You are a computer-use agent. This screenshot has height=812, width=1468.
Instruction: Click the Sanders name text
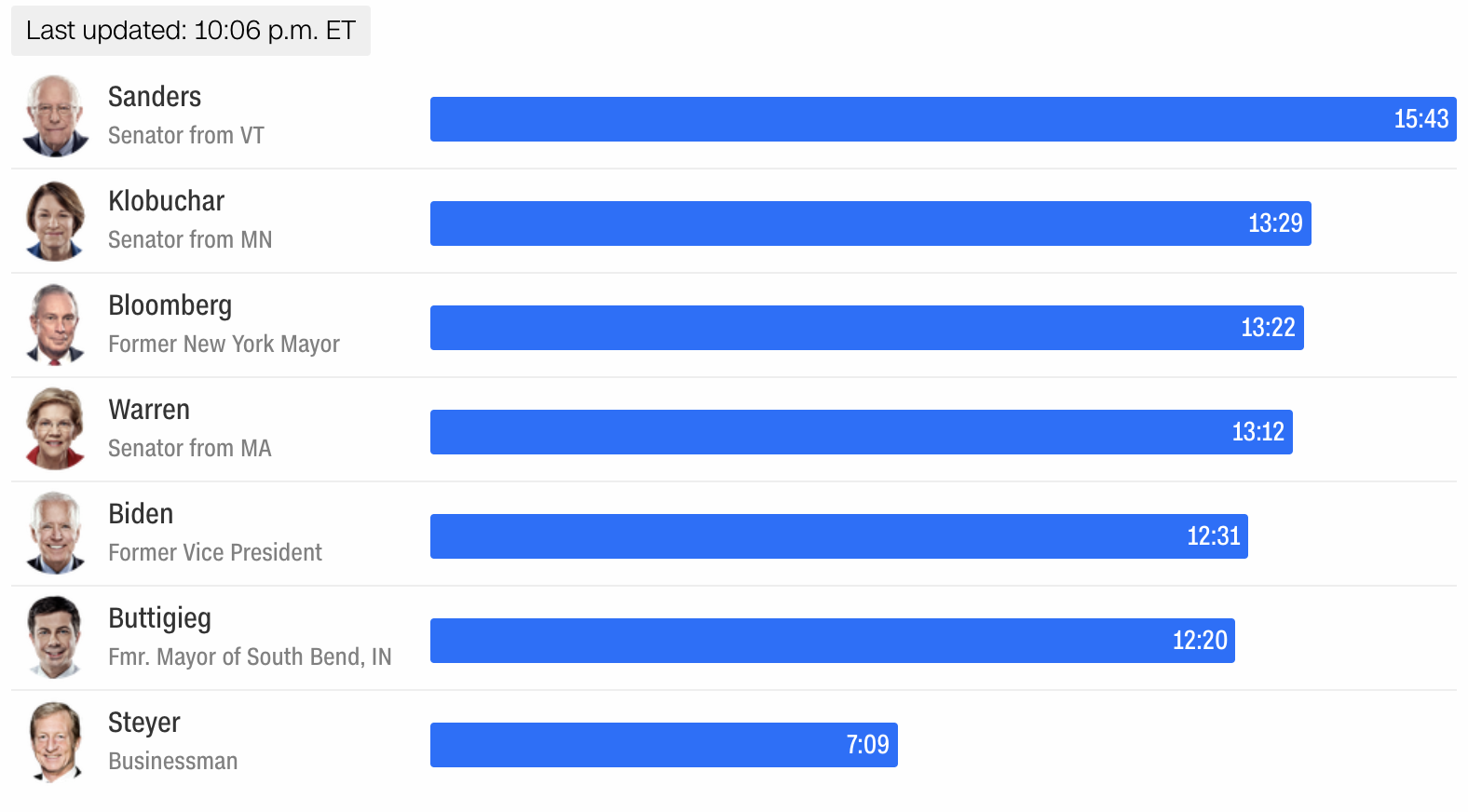tap(155, 97)
